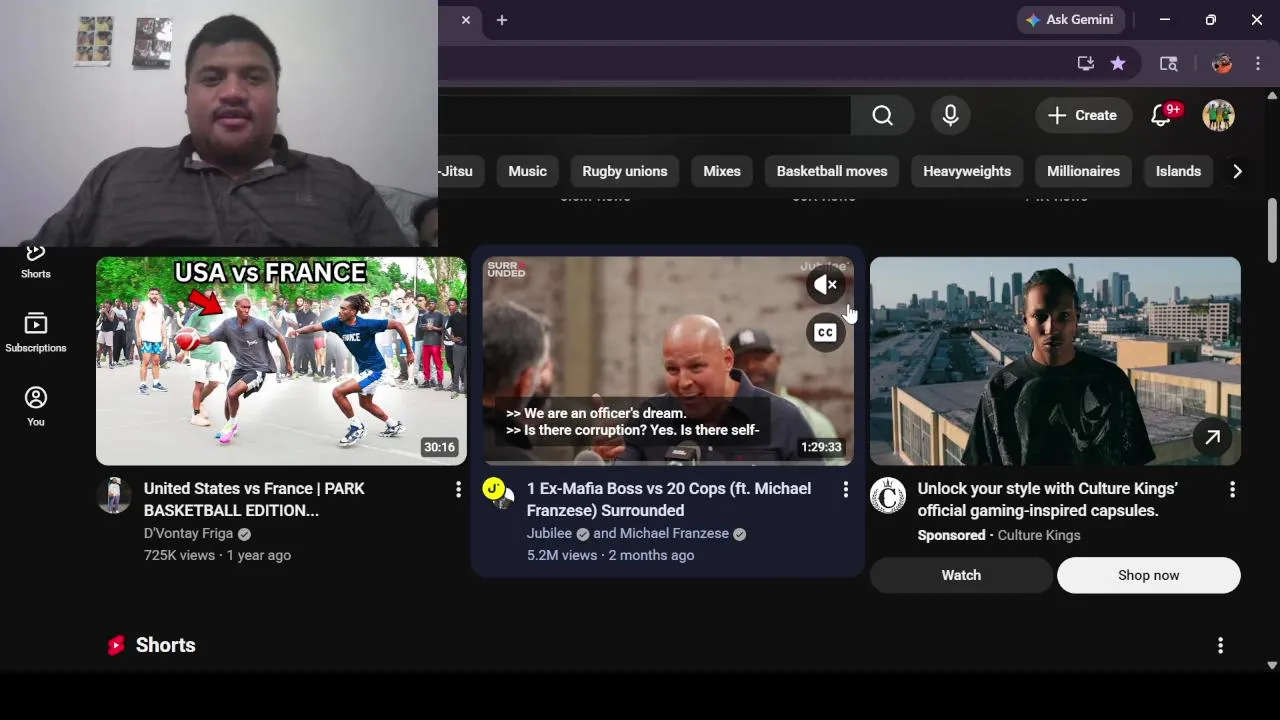Screen dimensions: 1280x720
Task: Click the Shop now button
Action: 1148,575
